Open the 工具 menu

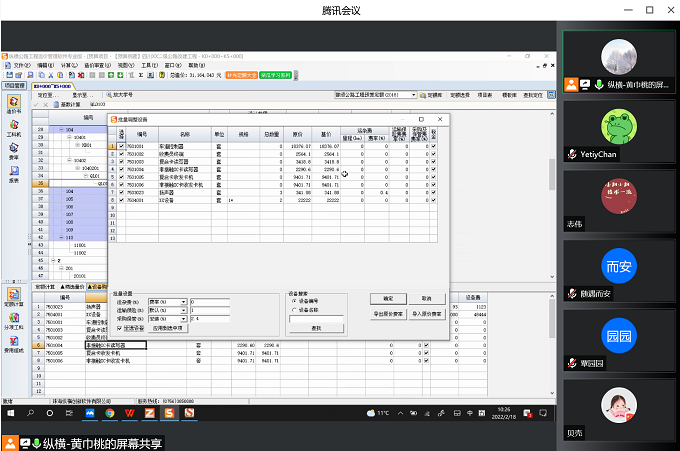(x=149, y=65)
